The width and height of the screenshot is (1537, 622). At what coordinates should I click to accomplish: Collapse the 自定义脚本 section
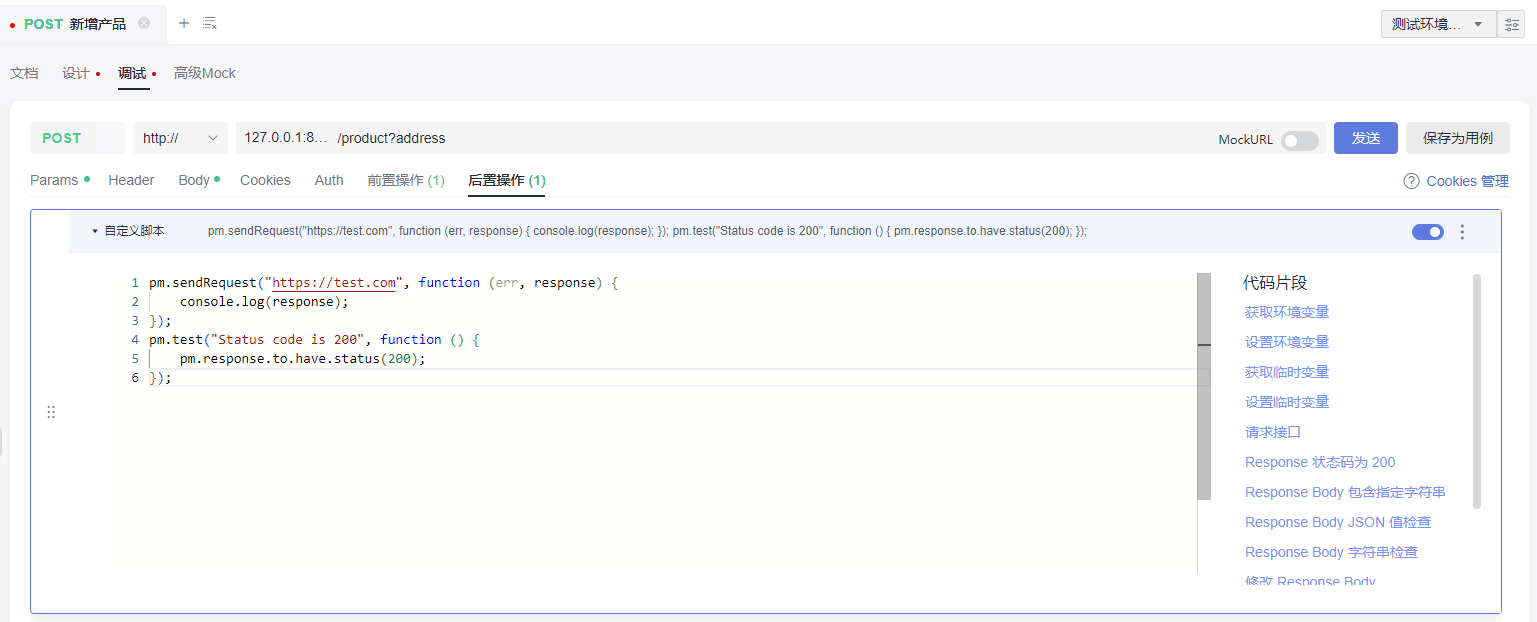click(x=95, y=231)
